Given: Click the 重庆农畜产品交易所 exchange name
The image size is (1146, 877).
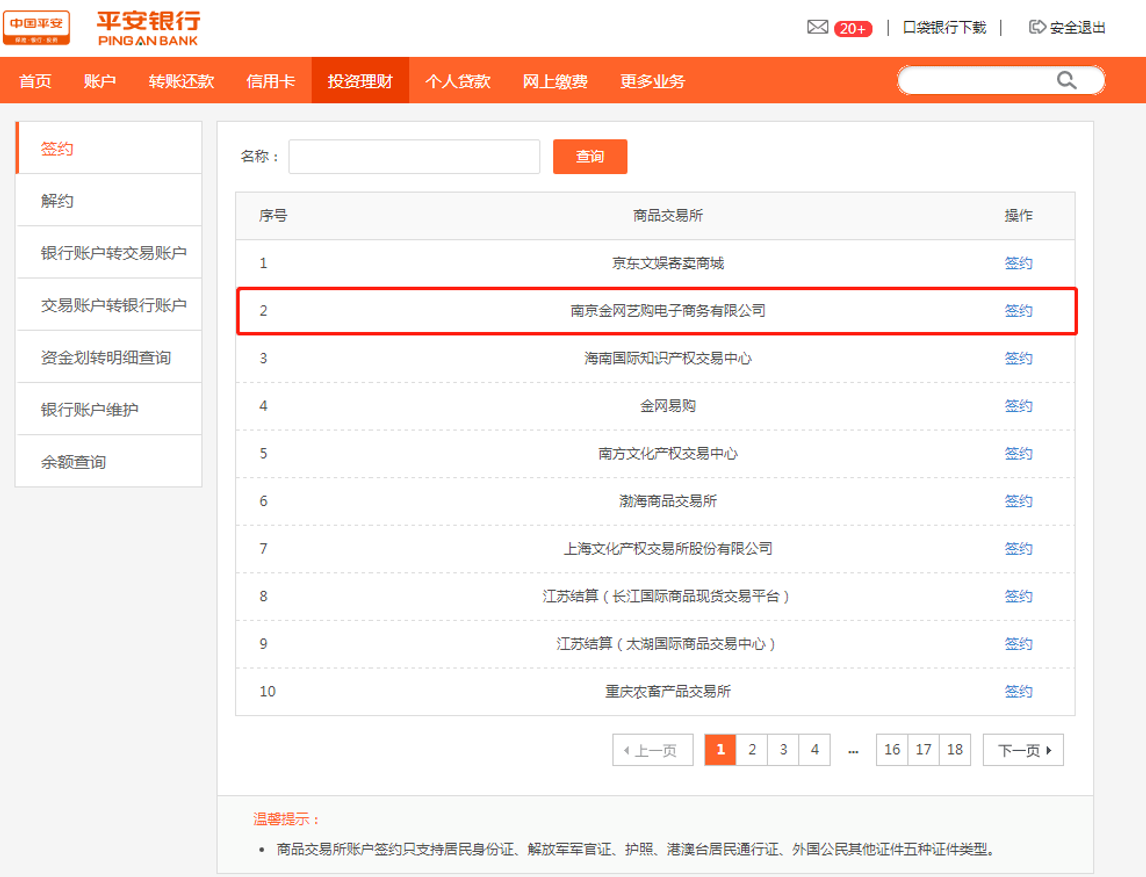Looking at the screenshot, I should point(668,691).
